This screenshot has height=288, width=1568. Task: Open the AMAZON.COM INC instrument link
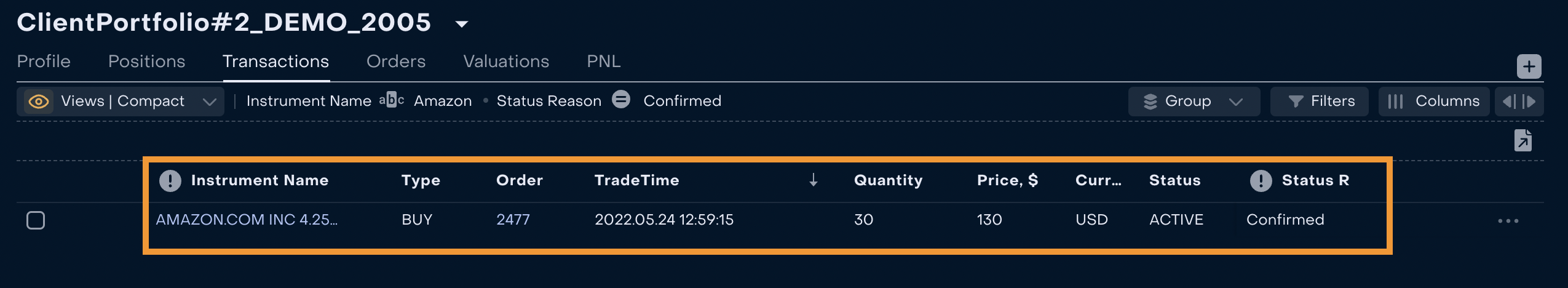click(x=246, y=220)
